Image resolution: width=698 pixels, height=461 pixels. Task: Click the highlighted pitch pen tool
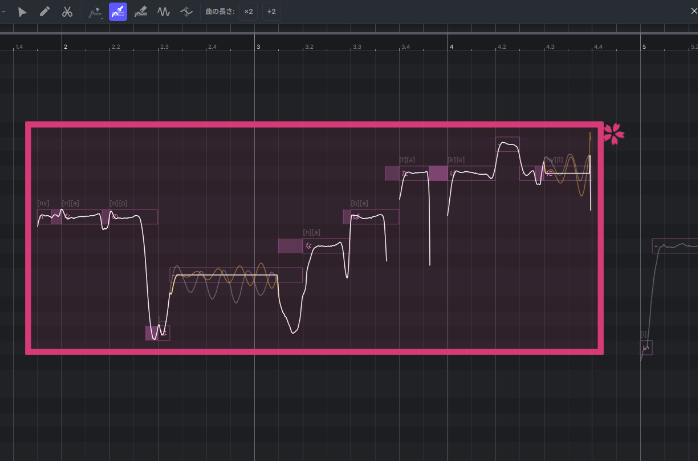tap(118, 12)
